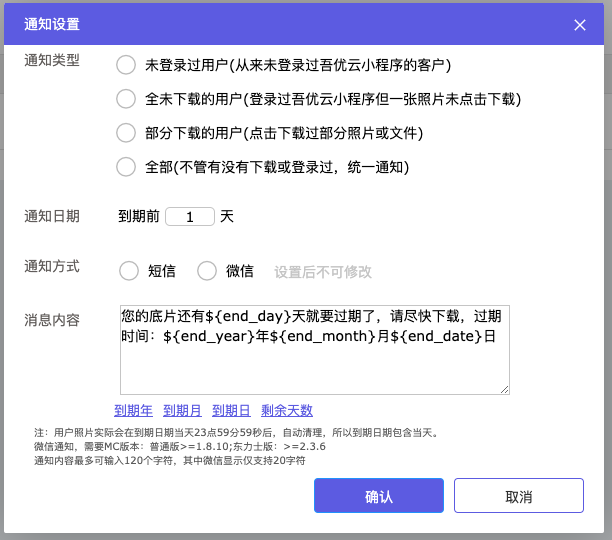The height and width of the screenshot is (540, 612).
Task: Insert the 到期年 placeholder link
Action: pos(133,410)
